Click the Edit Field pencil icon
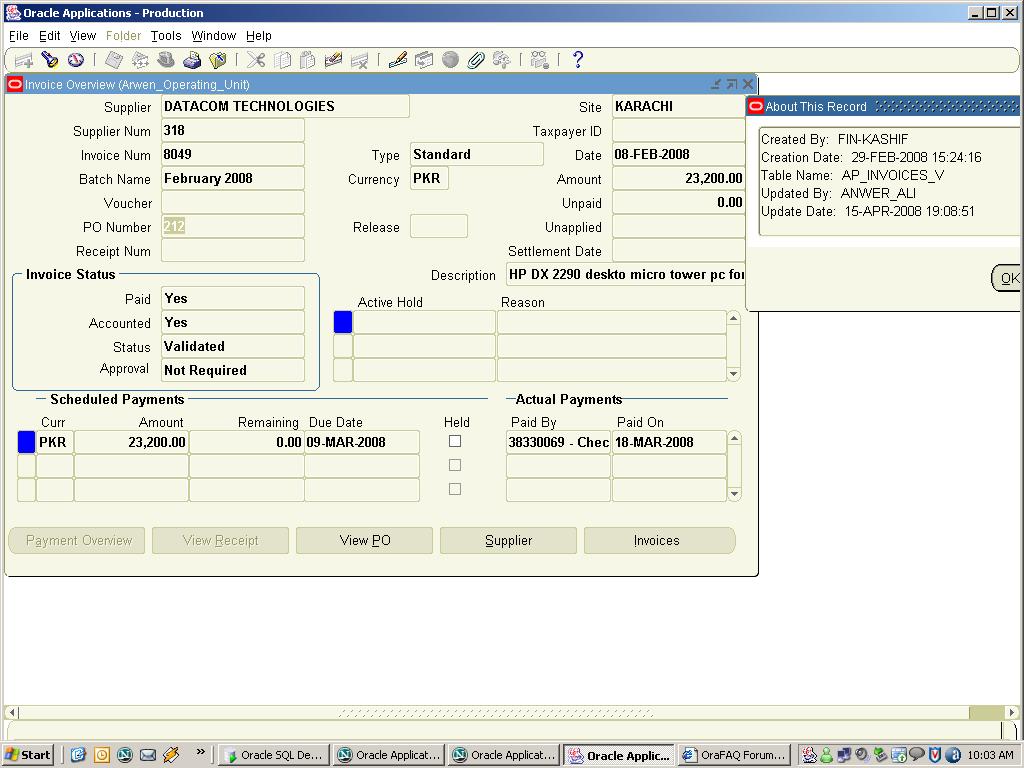 [x=398, y=61]
